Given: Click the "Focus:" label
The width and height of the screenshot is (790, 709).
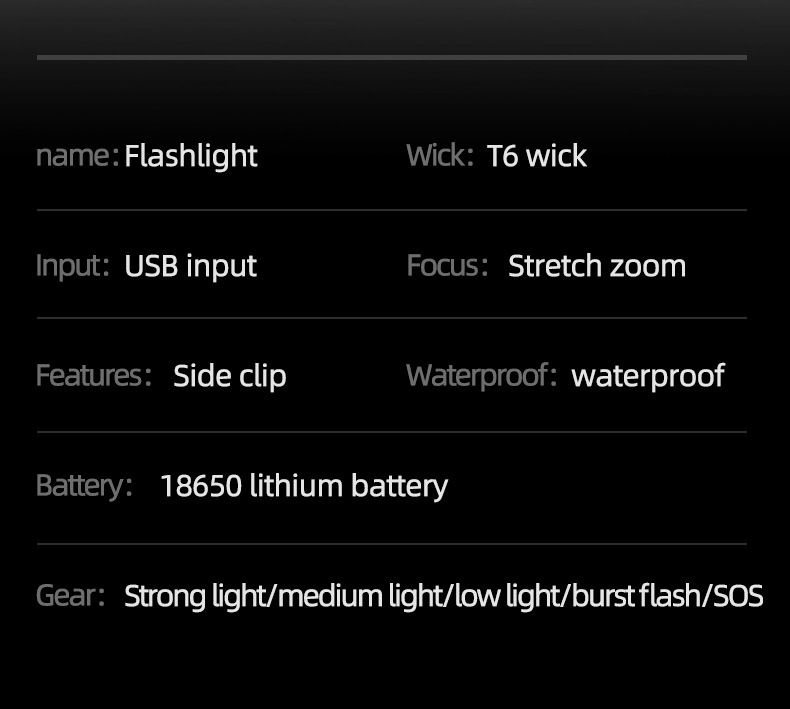Looking at the screenshot, I should click(x=447, y=266).
